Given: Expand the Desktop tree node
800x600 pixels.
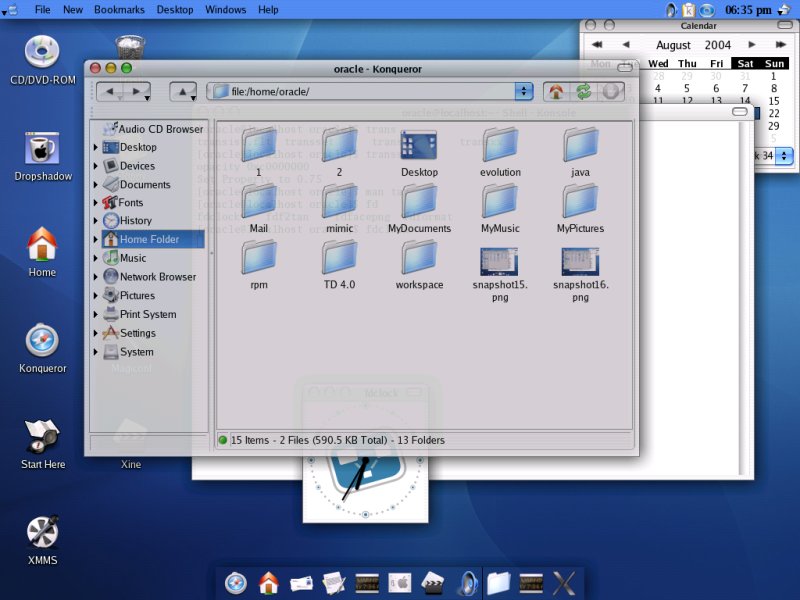Looking at the screenshot, I should pos(95,147).
